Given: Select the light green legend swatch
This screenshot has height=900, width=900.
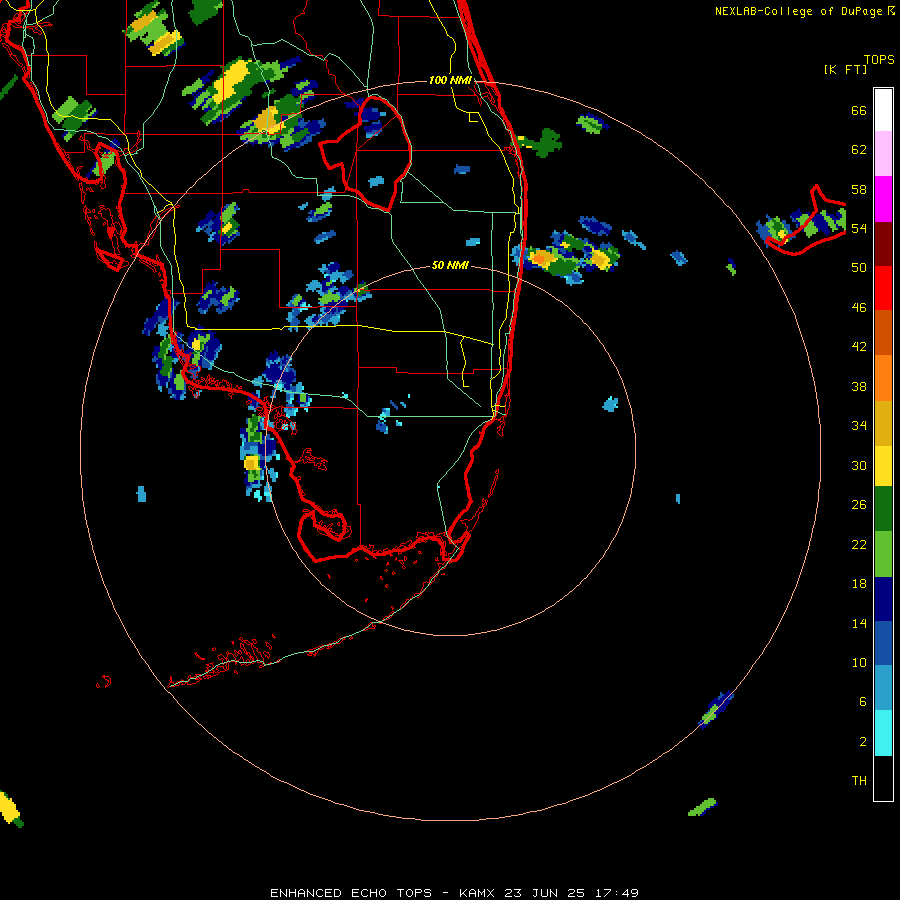Looking at the screenshot, I should (883, 554).
